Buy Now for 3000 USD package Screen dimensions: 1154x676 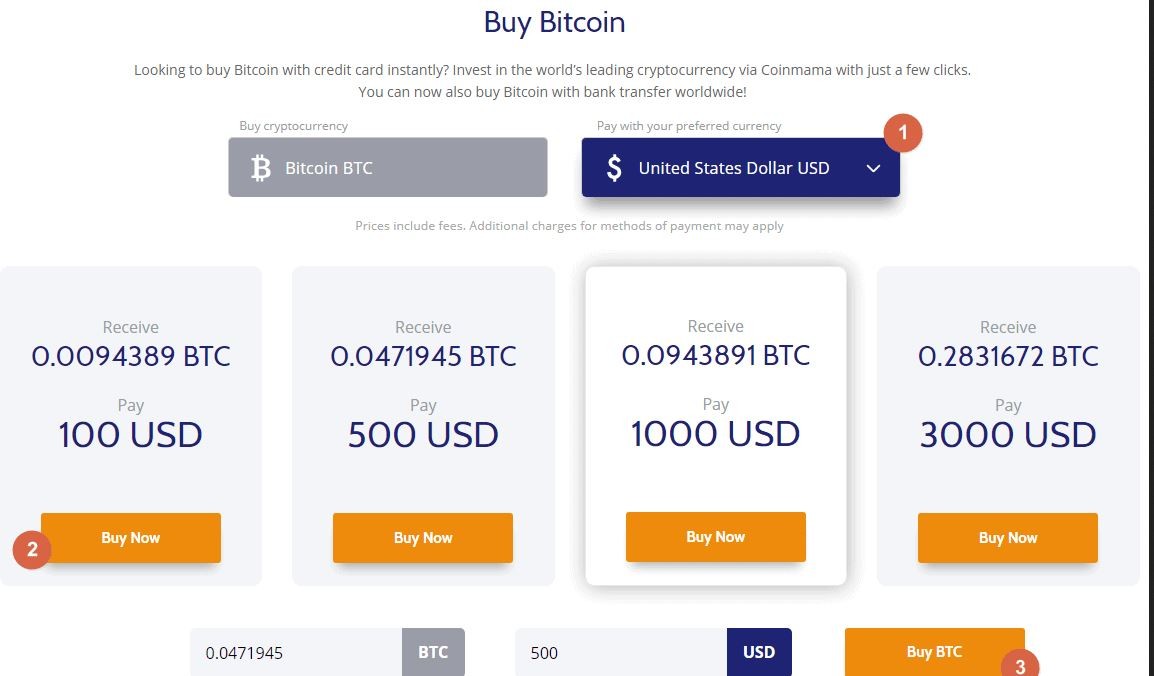pyautogui.click(x=1008, y=538)
